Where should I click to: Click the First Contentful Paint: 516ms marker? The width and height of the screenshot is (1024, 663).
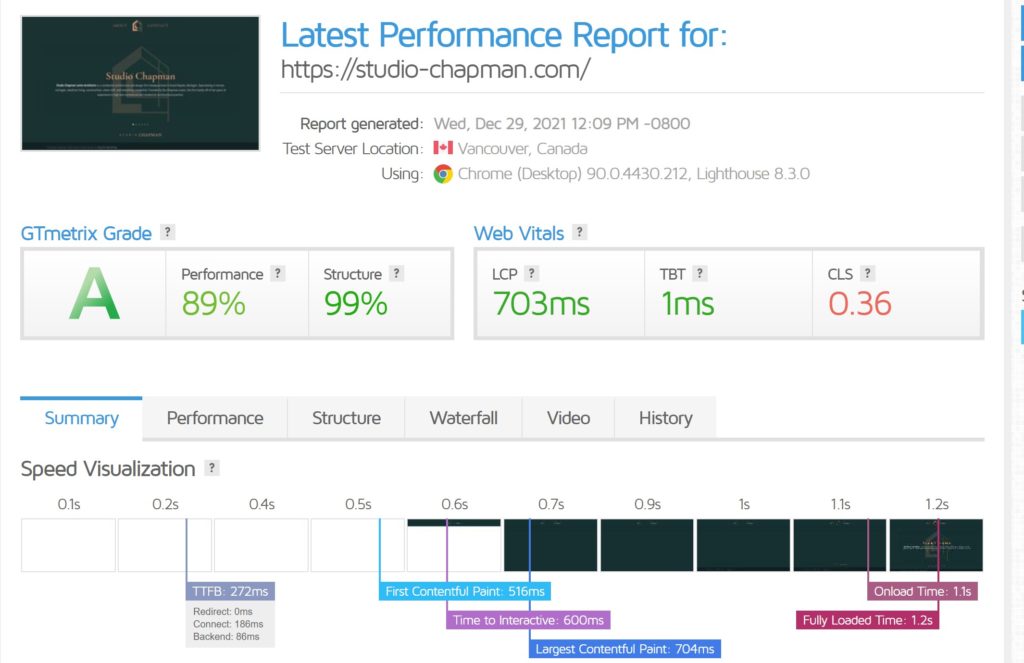pyautogui.click(x=465, y=591)
